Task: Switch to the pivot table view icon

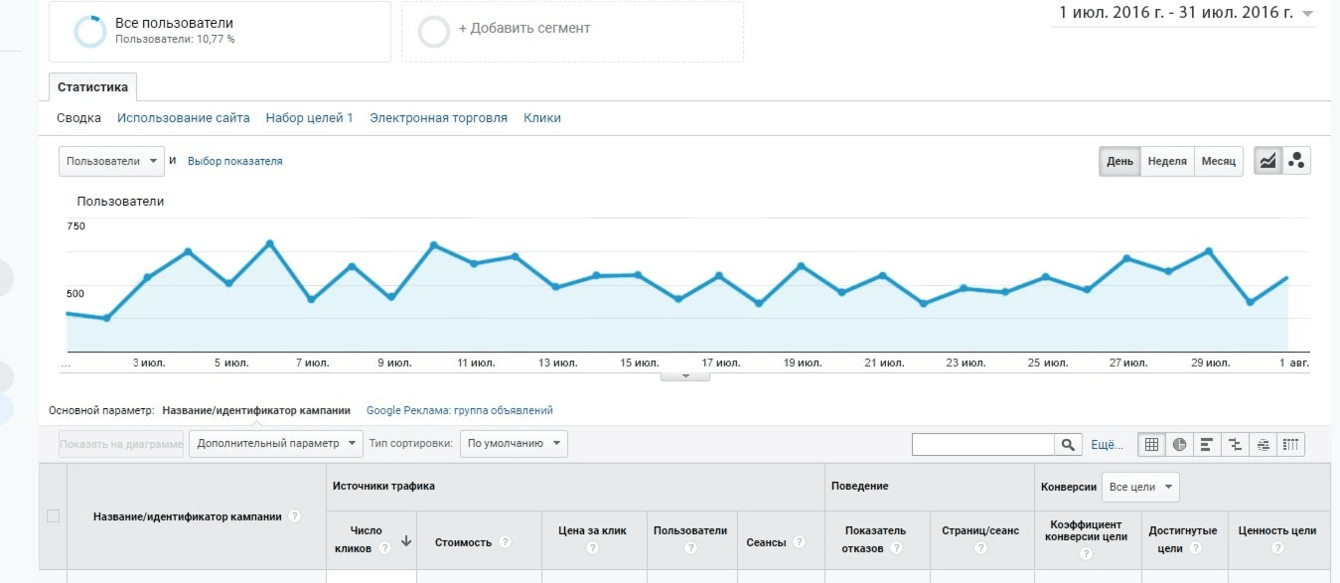Action: [x=1291, y=444]
